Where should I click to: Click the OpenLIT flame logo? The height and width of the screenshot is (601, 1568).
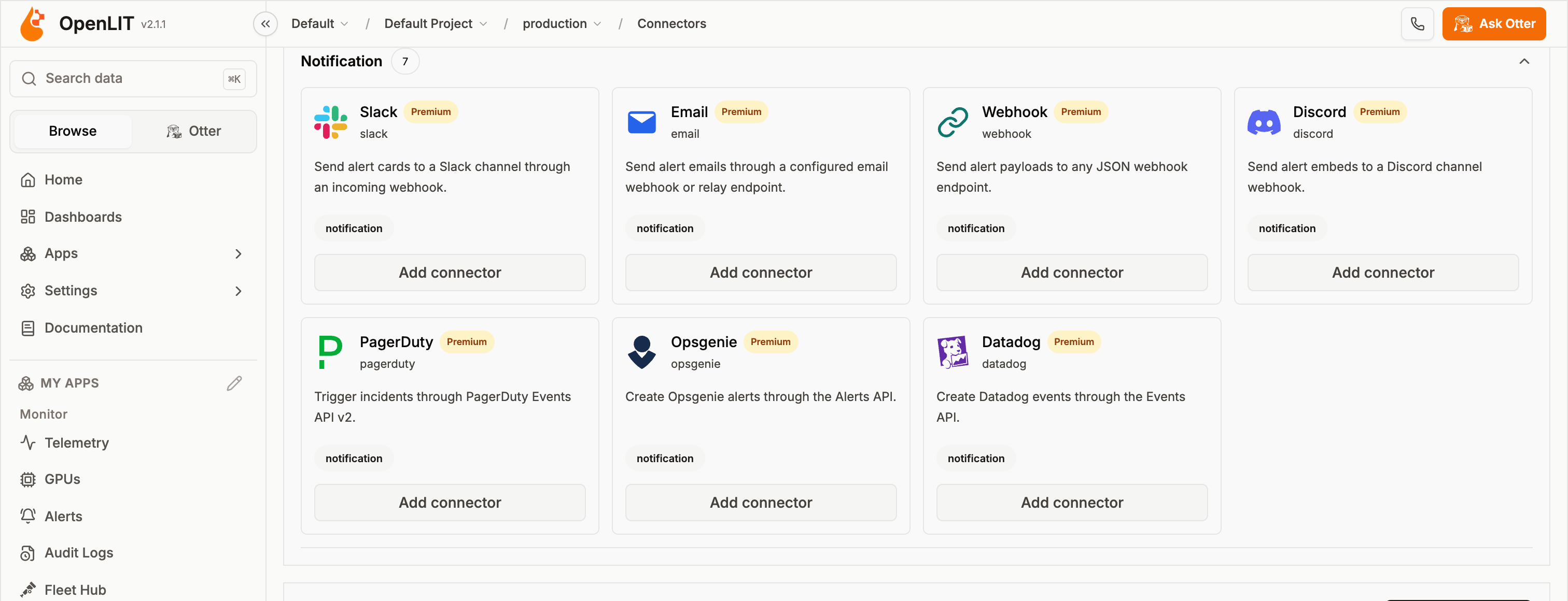(x=33, y=24)
